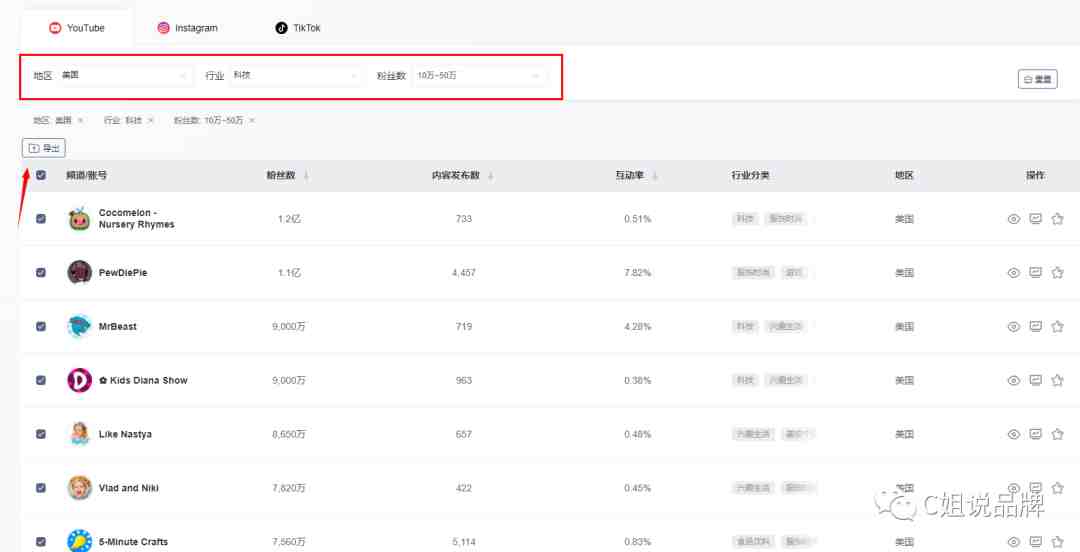Star the PewDiePie channel
The width and height of the screenshot is (1080, 552).
coord(1057,272)
